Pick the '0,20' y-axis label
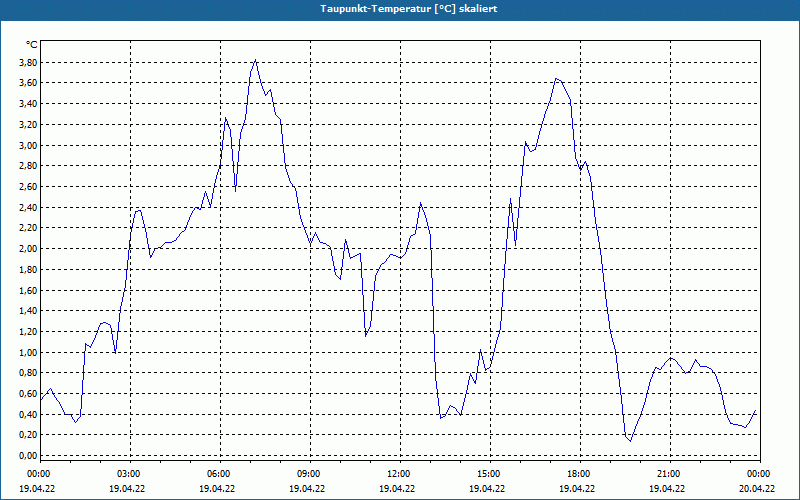The width and height of the screenshot is (800, 500). (29, 435)
